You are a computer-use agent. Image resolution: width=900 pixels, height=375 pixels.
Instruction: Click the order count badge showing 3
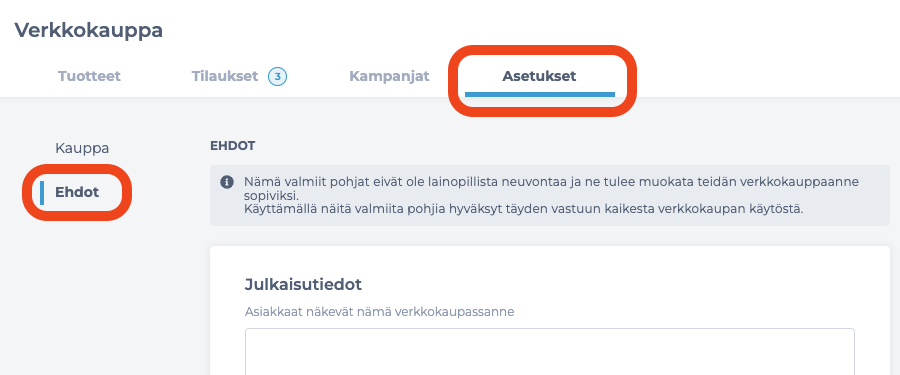(x=278, y=76)
